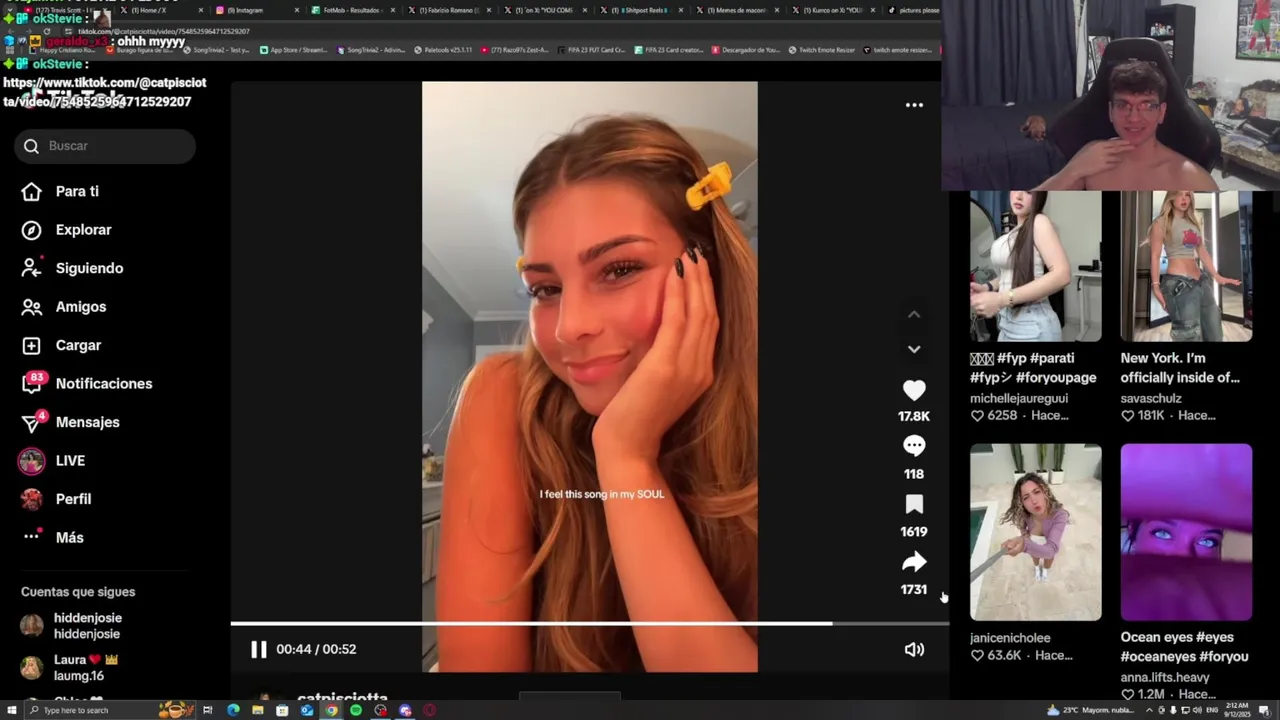Click the savaschulz username link

click(x=1152, y=398)
